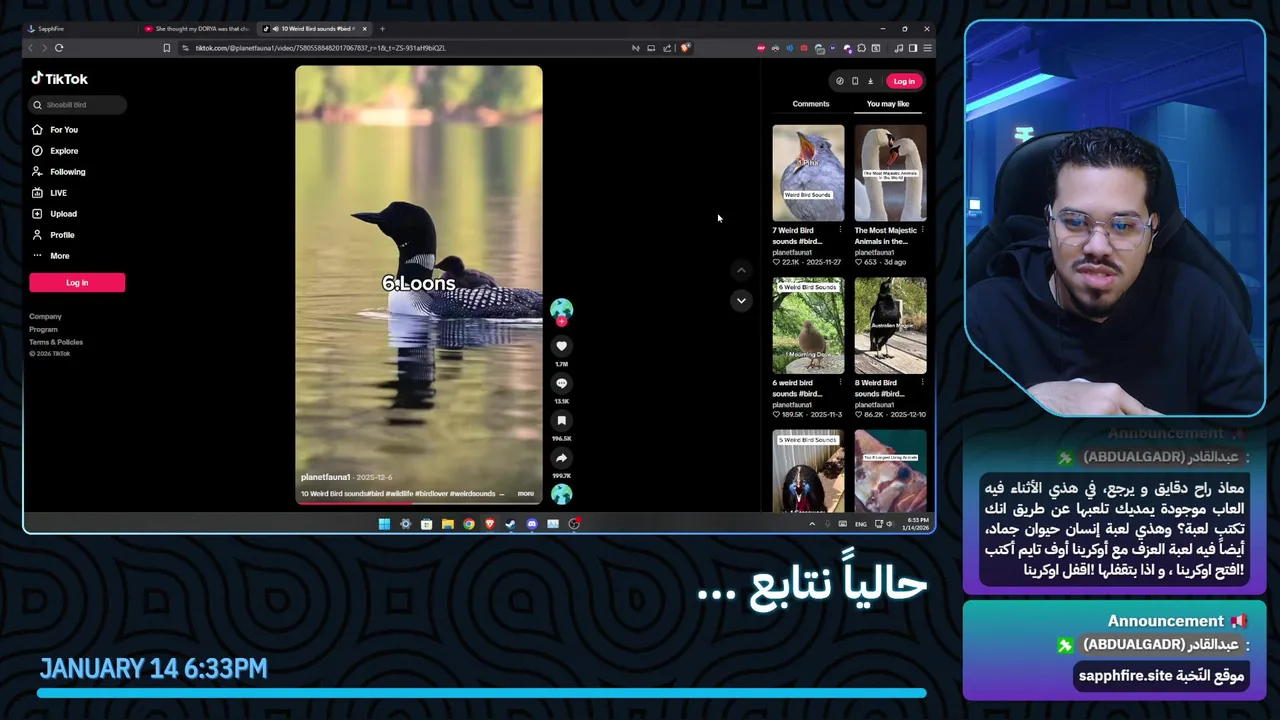This screenshot has height=720, width=1280.
Task: Go to previous video with up arrow
Action: pyautogui.click(x=741, y=270)
